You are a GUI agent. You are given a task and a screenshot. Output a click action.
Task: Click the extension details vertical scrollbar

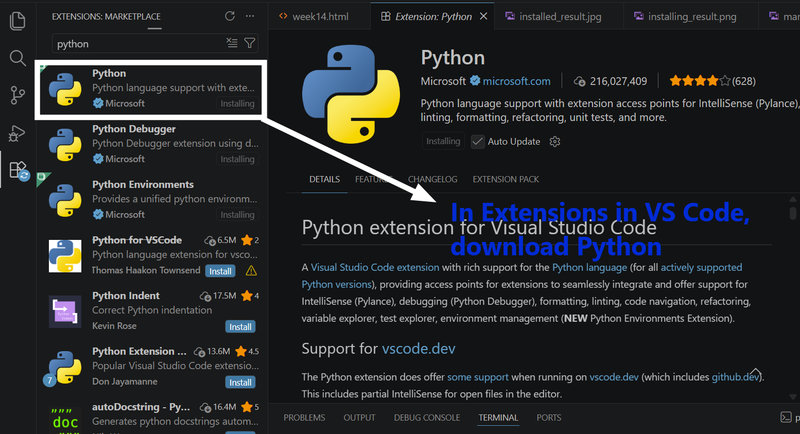click(x=792, y=212)
